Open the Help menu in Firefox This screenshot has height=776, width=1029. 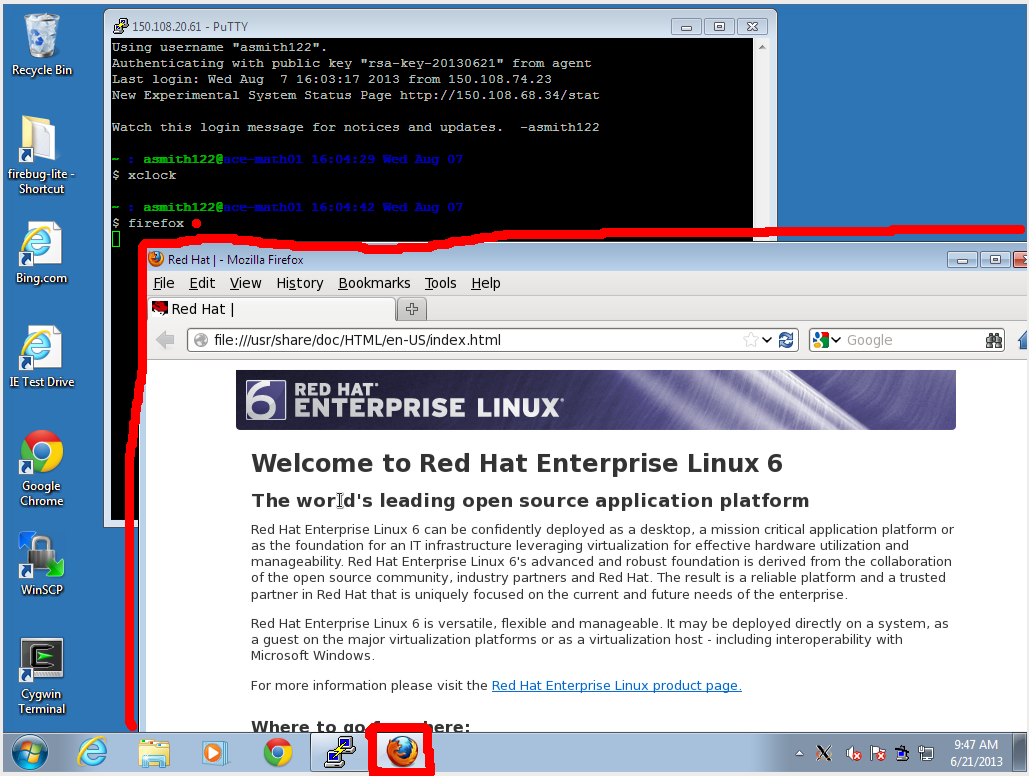[486, 283]
